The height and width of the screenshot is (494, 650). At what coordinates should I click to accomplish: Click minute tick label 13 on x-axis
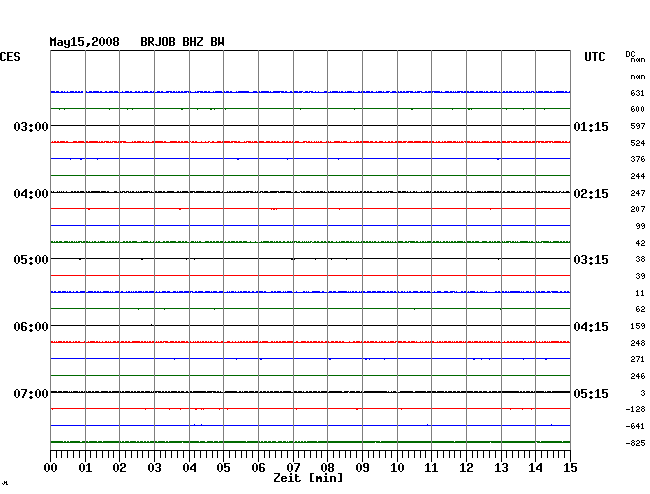[501, 468]
